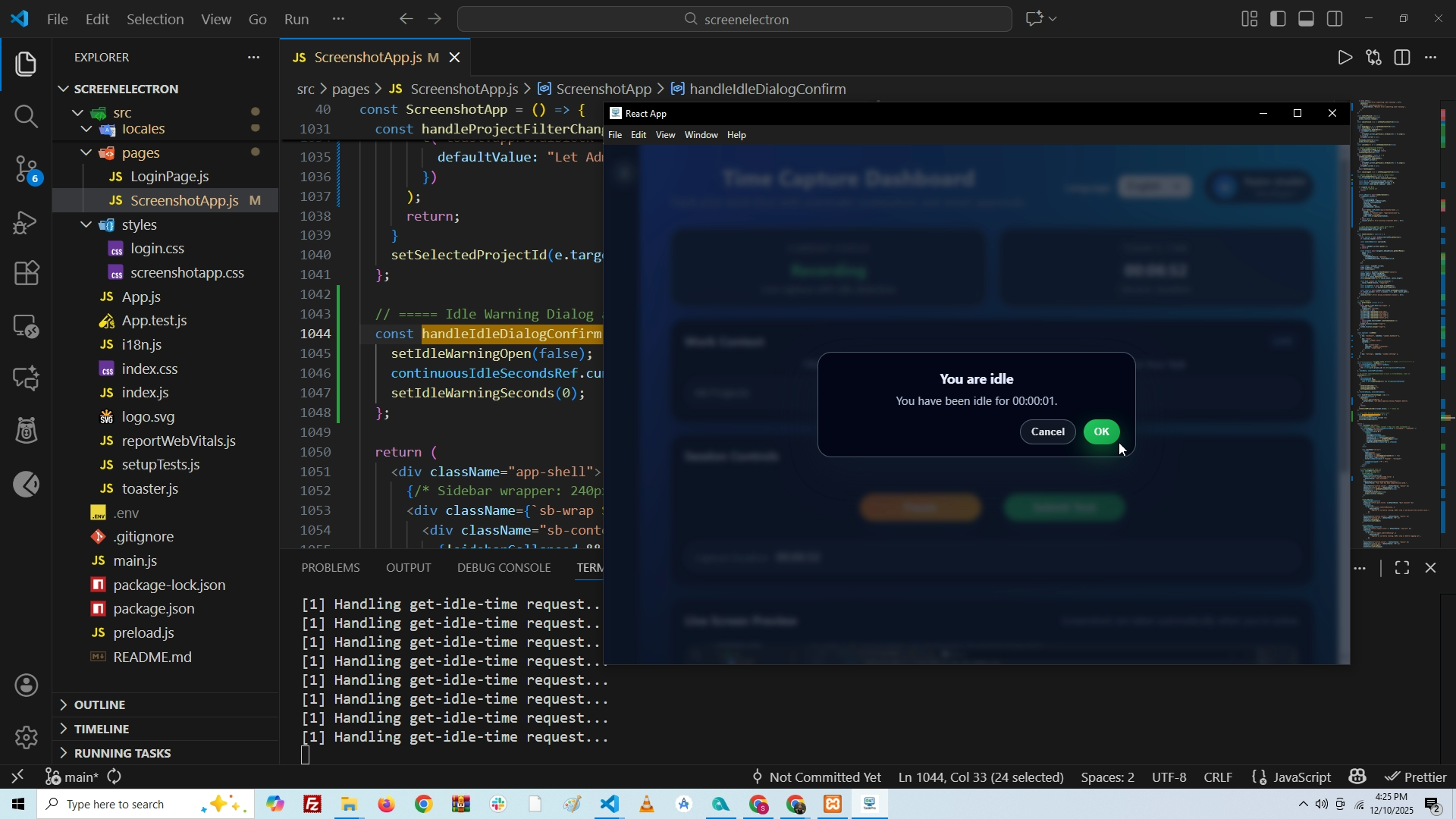1456x819 pixels.
Task: Open the Selection menu
Action: pyautogui.click(x=155, y=19)
